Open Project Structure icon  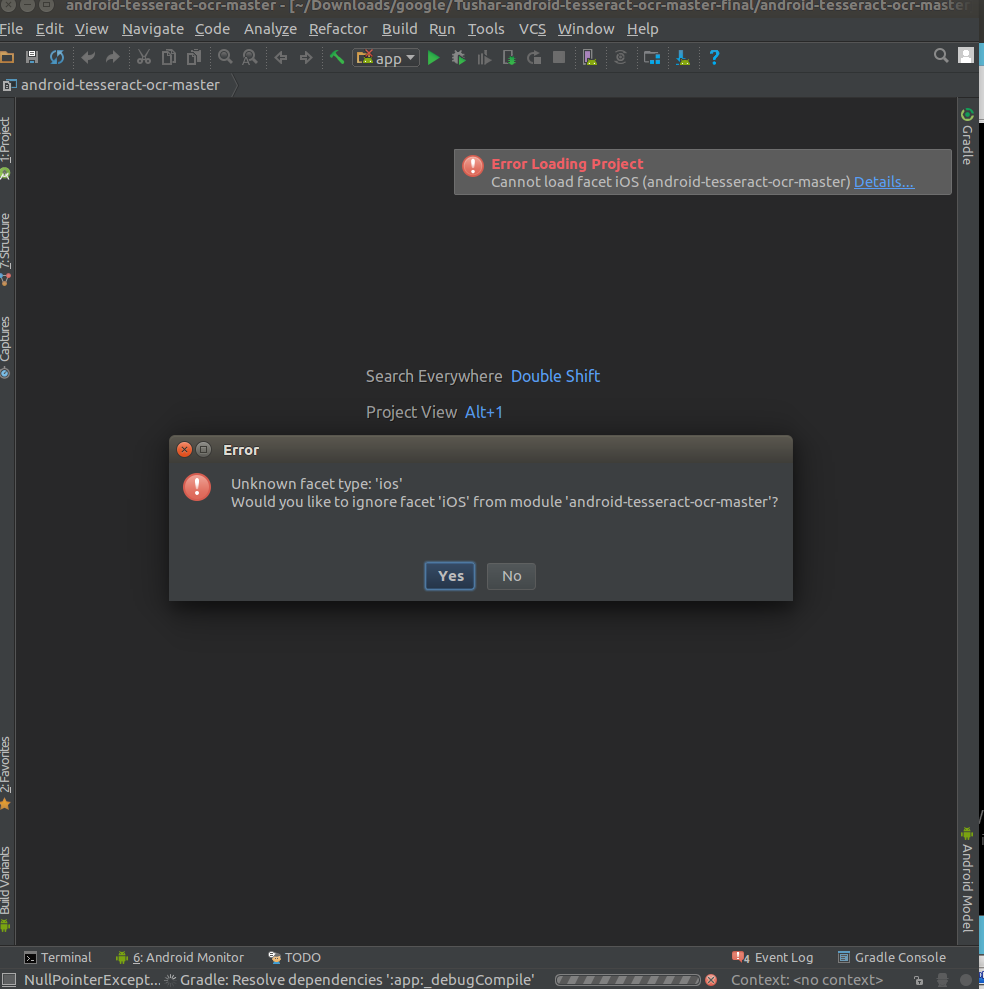(x=652, y=57)
